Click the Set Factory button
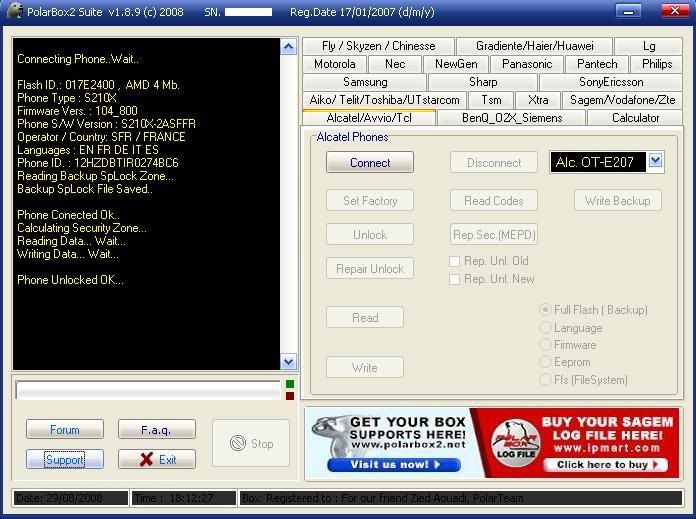This screenshot has height=519, width=696. click(x=370, y=201)
